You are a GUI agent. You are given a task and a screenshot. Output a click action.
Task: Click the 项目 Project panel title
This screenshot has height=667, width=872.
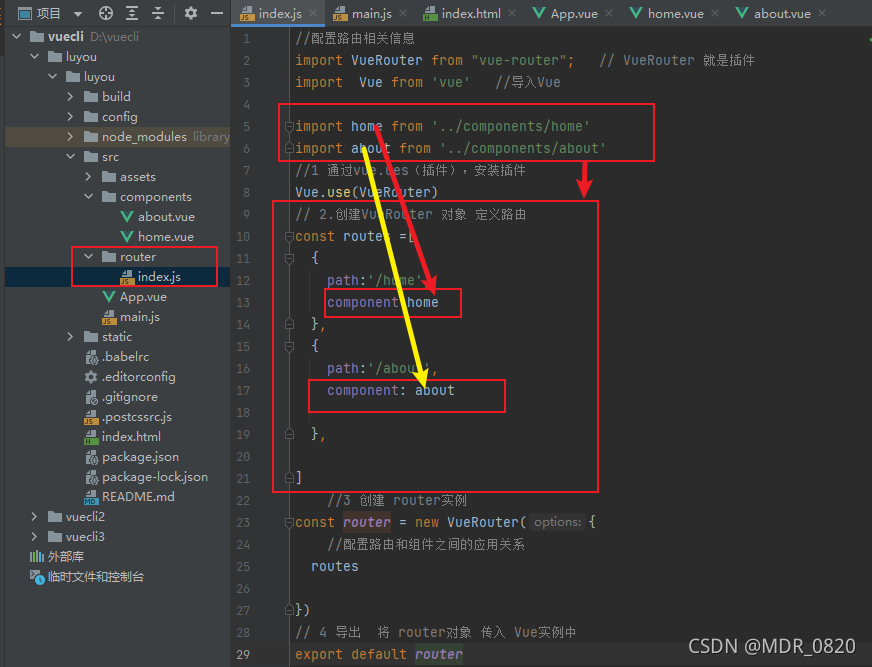click(x=48, y=13)
